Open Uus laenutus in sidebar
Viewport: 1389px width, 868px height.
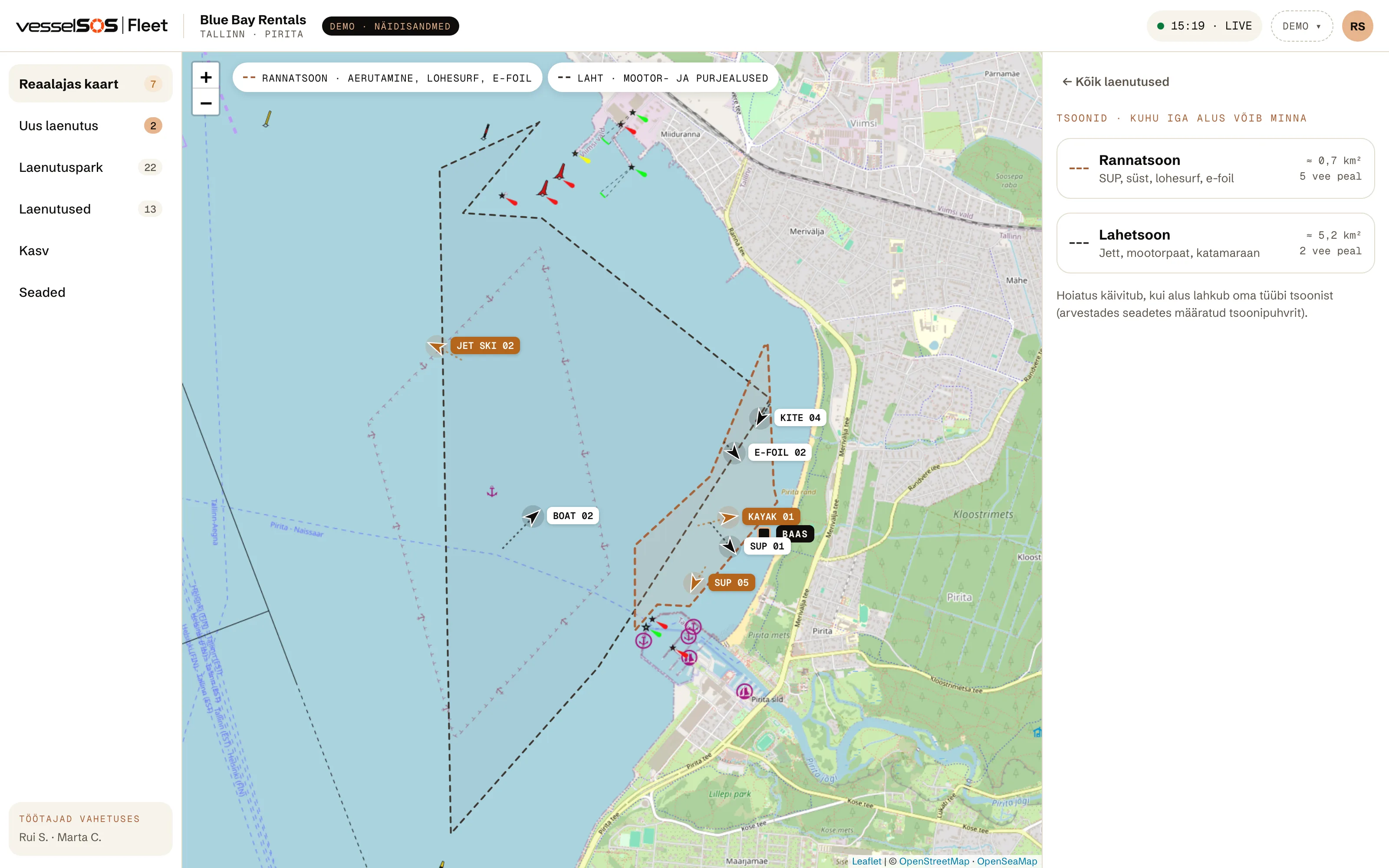pos(91,126)
